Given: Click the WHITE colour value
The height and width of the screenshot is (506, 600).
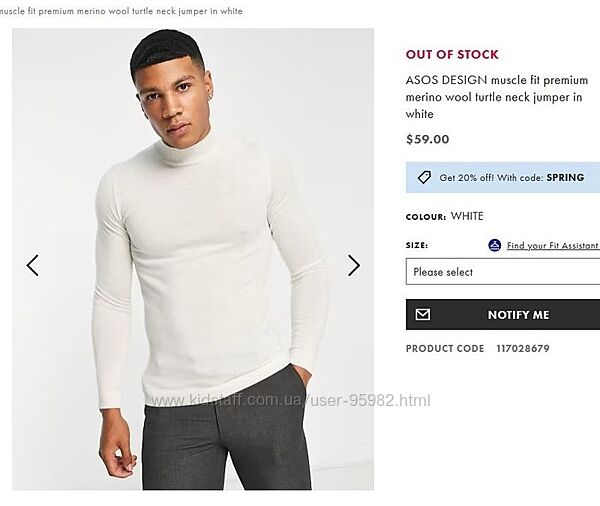Looking at the screenshot, I should tap(467, 216).
